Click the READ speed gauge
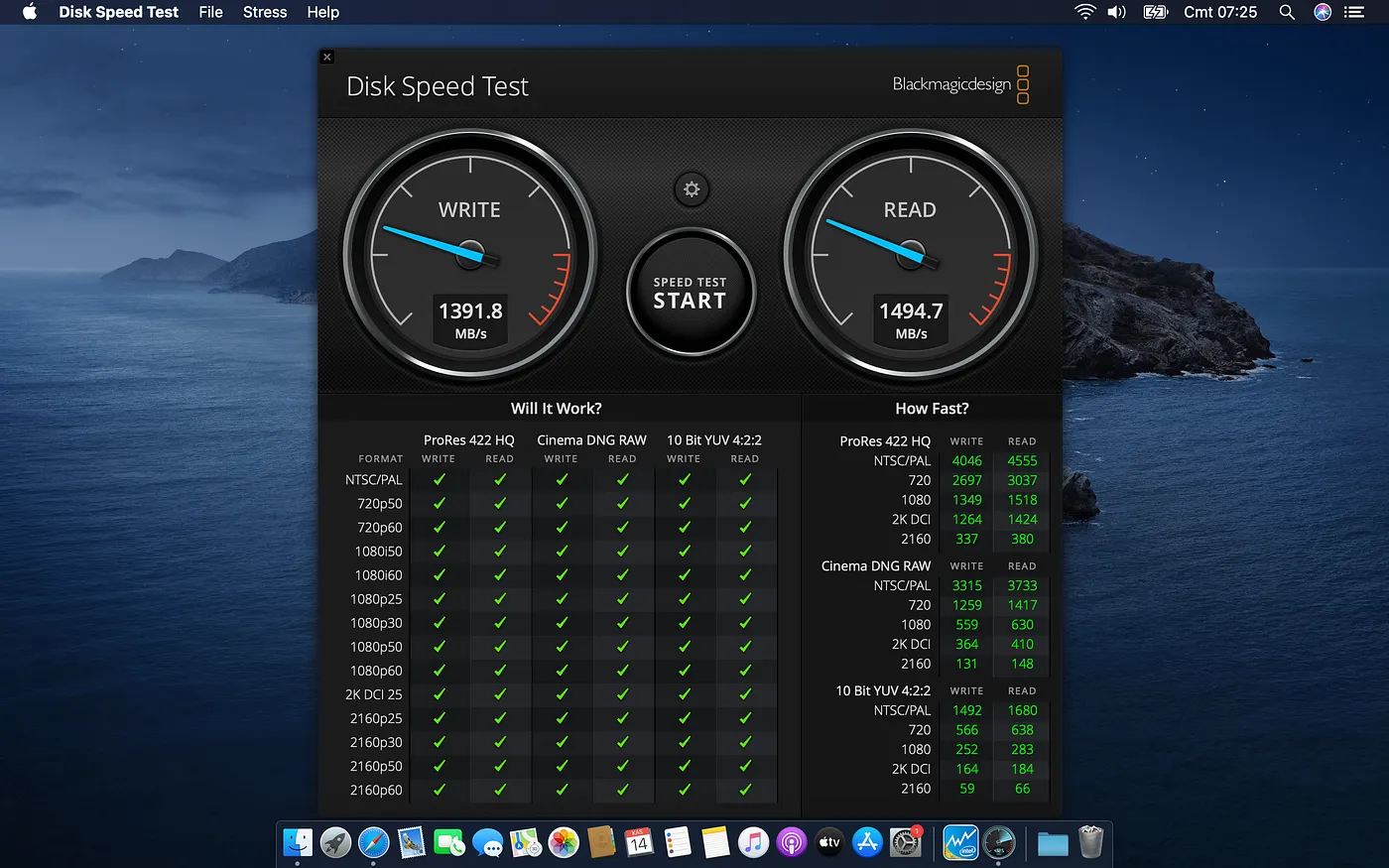 911,255
